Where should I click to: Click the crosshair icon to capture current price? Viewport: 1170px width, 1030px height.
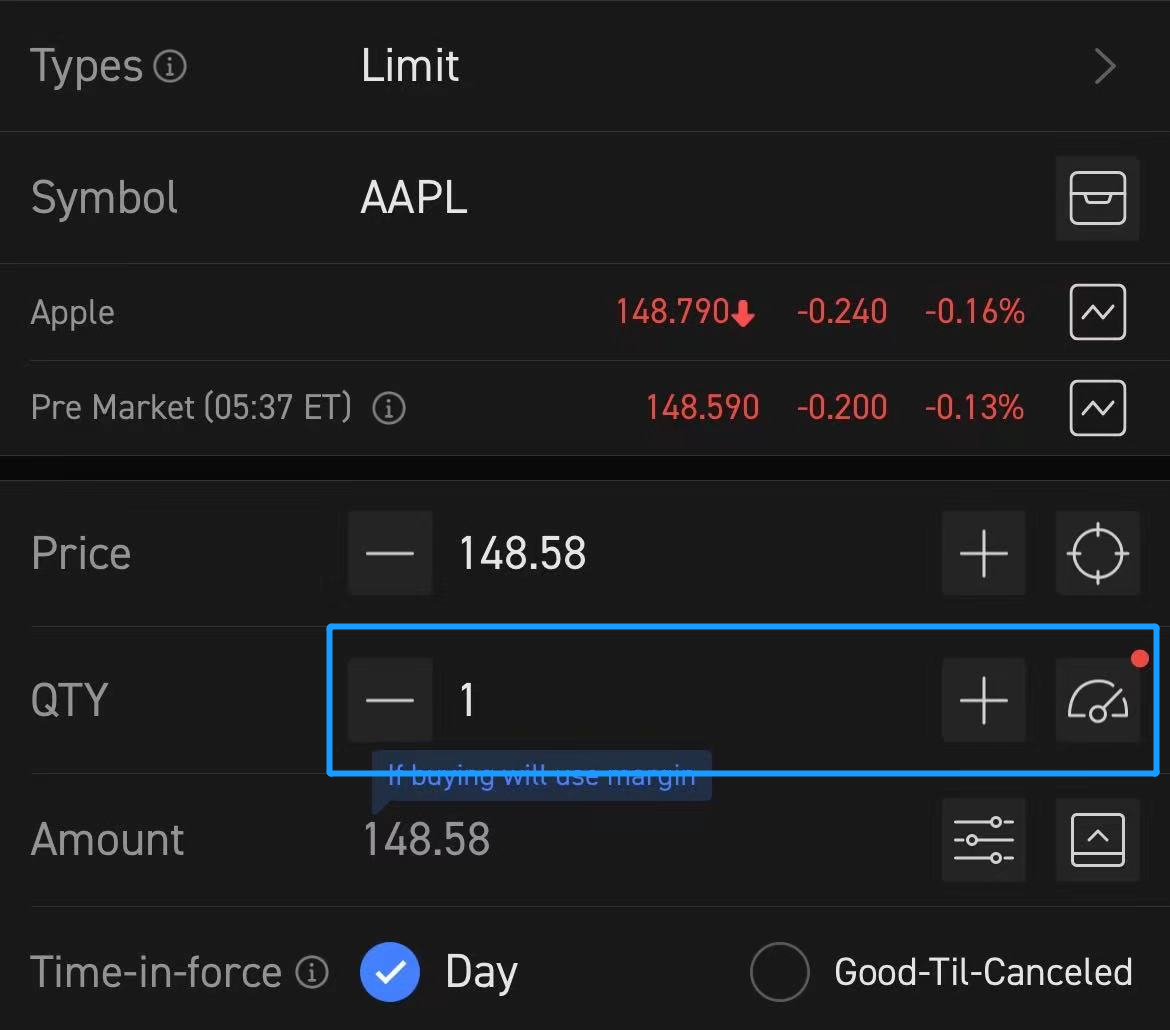point(1097,553)
